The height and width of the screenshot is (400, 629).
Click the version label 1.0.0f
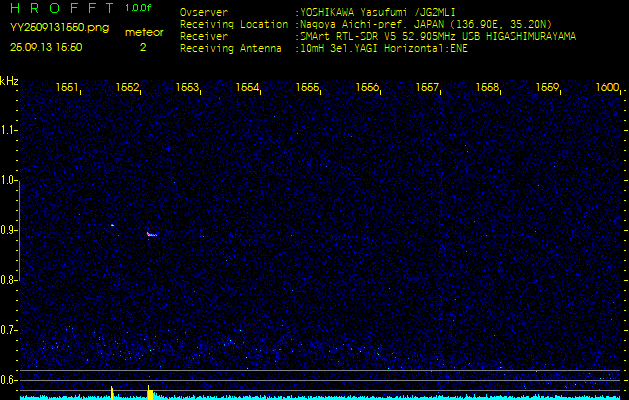pos(138,8)
